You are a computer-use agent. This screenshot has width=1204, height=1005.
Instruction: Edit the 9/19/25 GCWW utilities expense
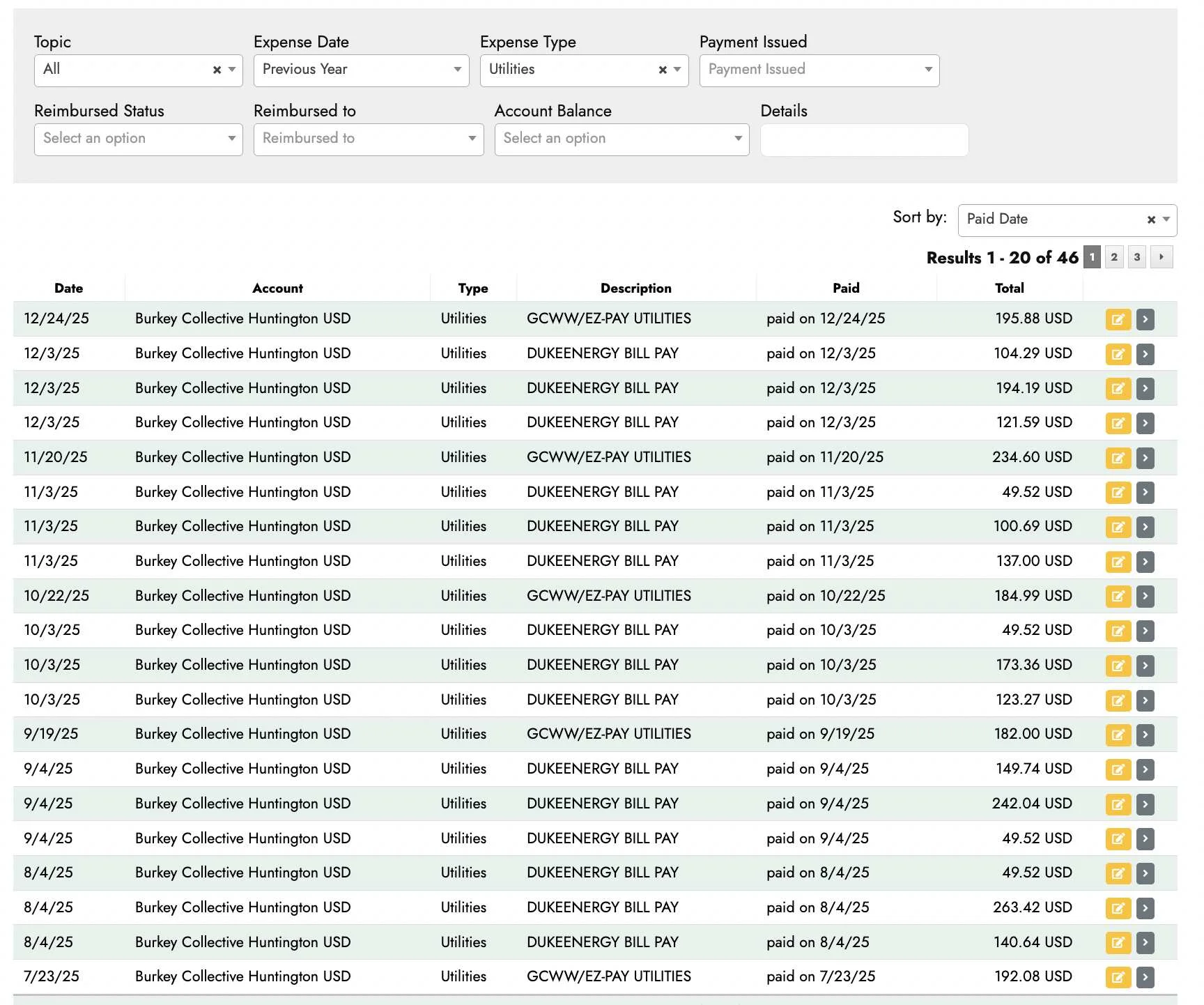tap(1118, 735)
